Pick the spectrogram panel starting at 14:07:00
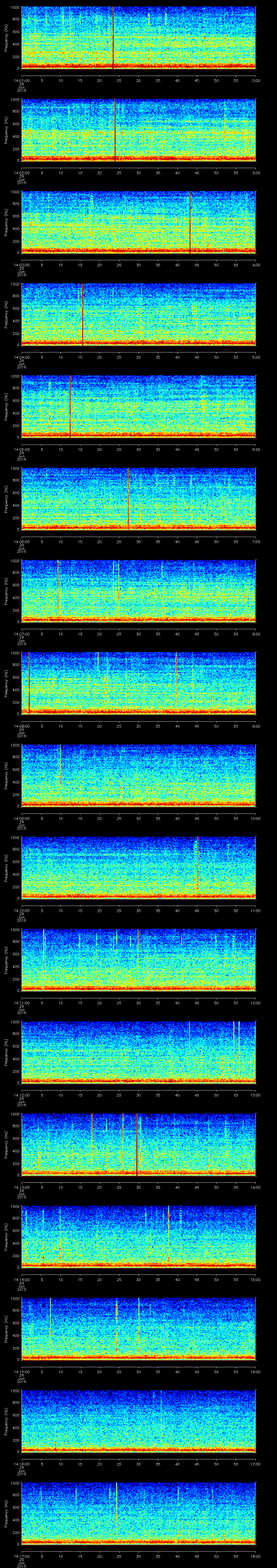This screenshot has height=1568, width=277. click(x=139, y=591)
